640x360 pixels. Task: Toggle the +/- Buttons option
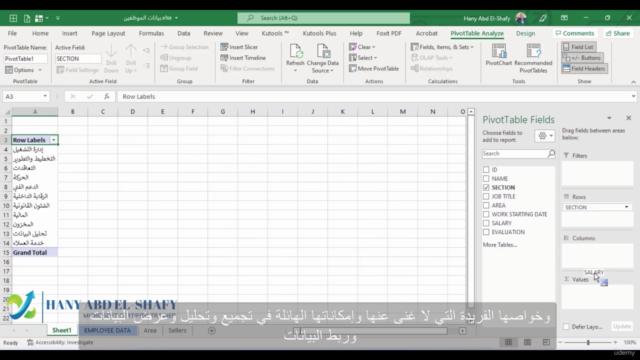click(x=582, y=58)
